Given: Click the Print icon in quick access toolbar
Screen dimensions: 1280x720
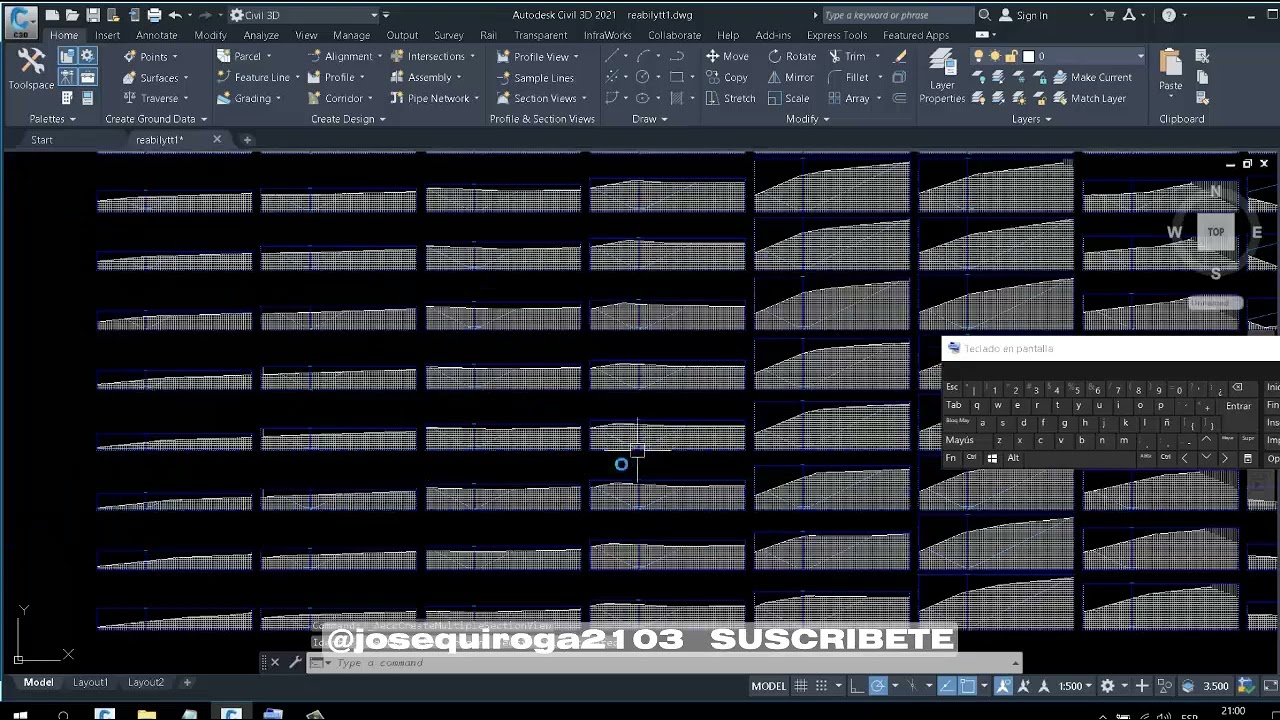Looking at the screenshot, I should coord(154,15).
